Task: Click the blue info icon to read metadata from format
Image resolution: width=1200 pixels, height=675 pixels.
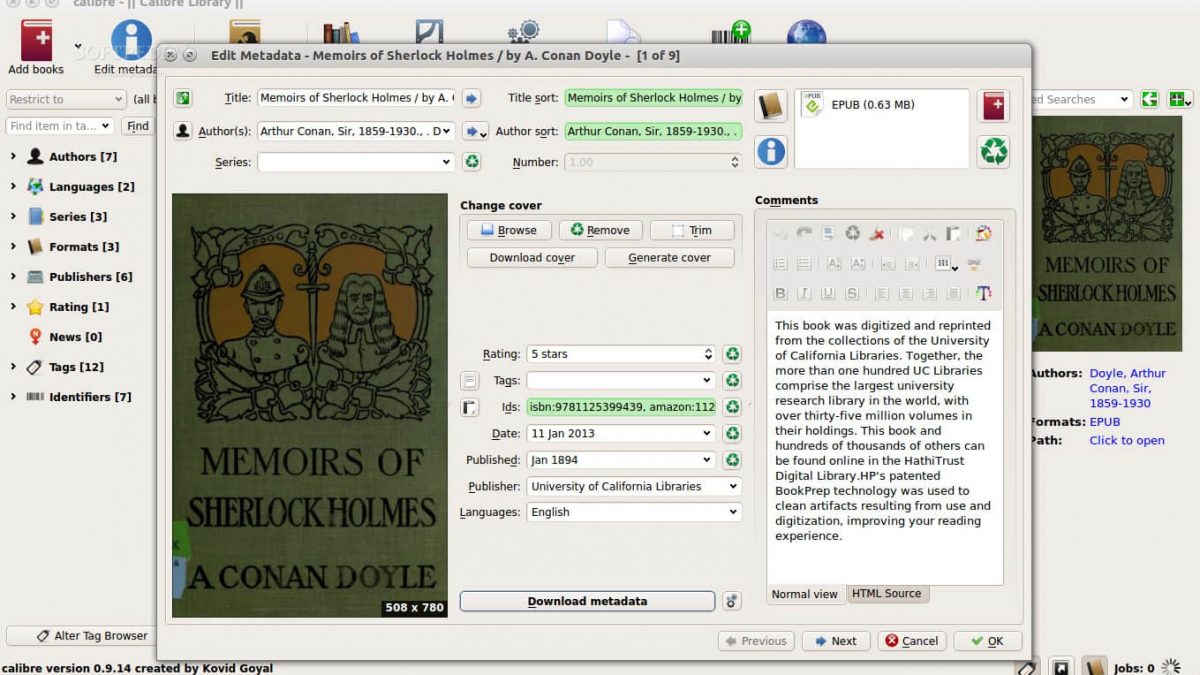Action: (771, 151)
